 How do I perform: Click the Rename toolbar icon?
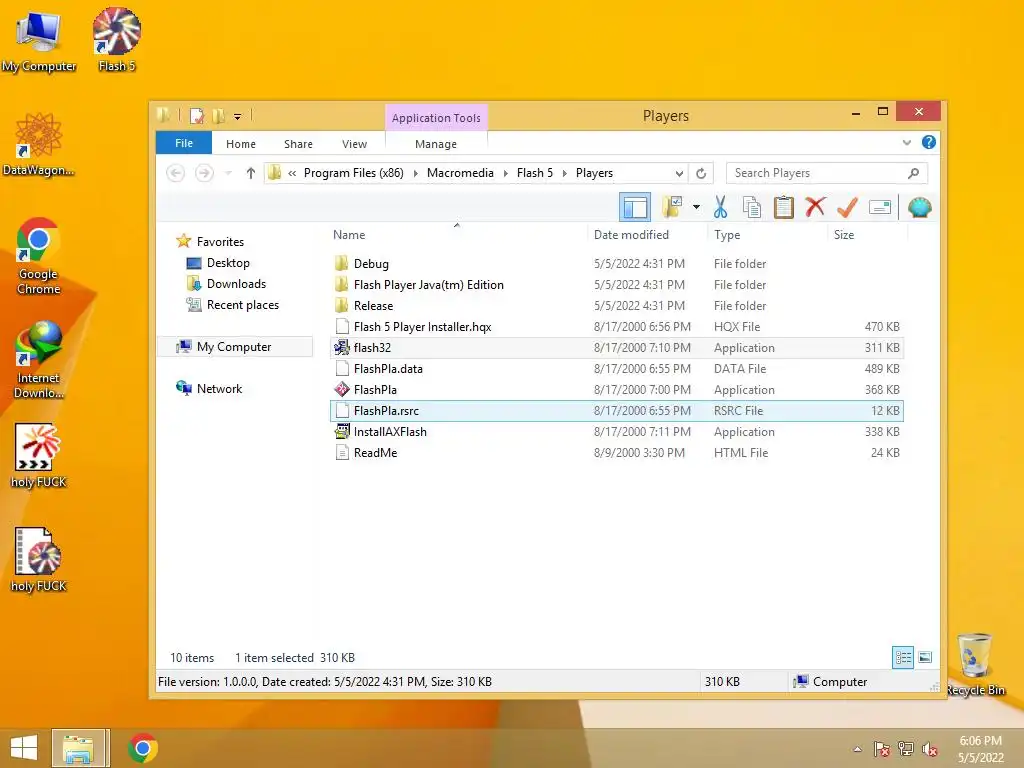[880, 208]
